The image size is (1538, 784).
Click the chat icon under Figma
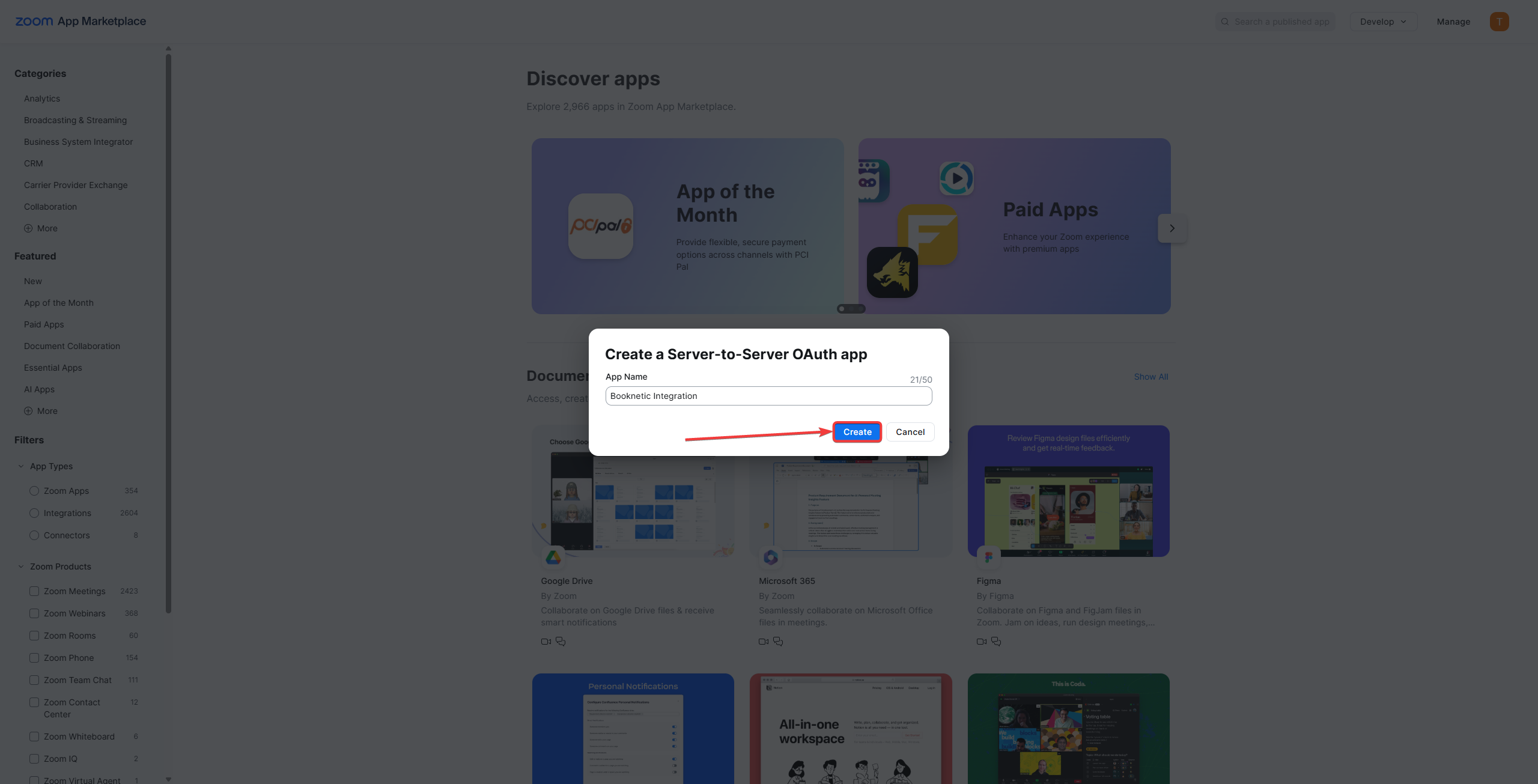(996, 642)
